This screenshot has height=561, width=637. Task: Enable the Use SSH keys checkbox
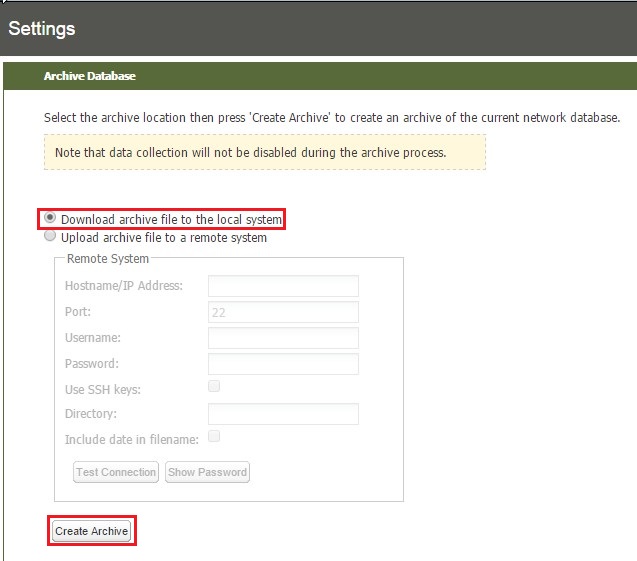tap(214, 386)
